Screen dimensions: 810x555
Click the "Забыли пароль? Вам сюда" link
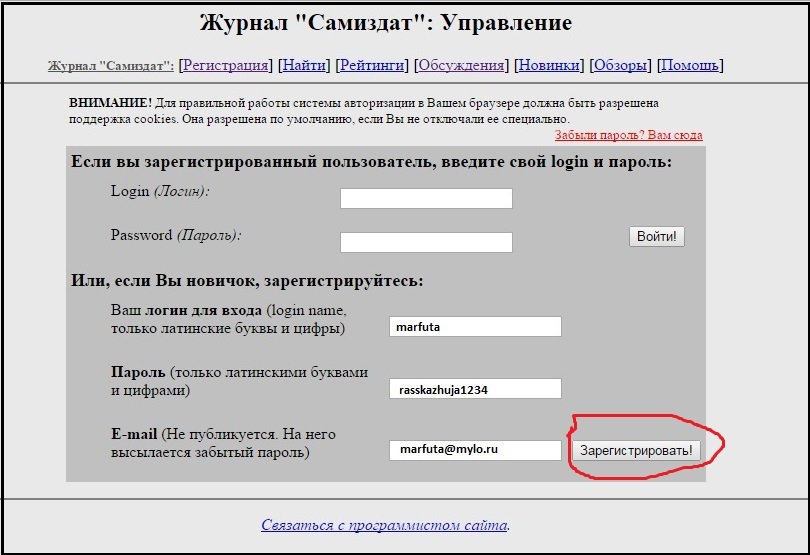tap(628, 135)
